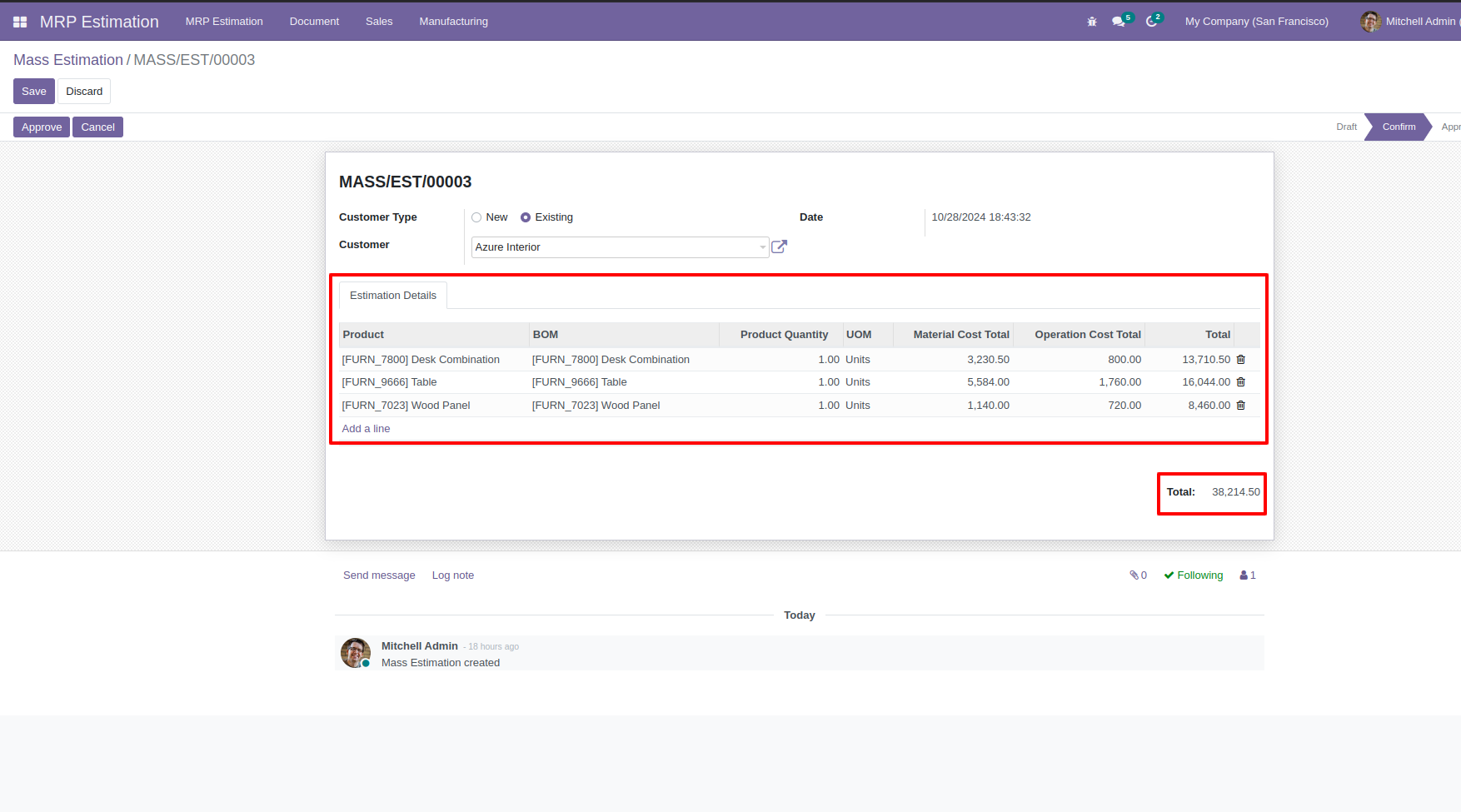Open the Manufacturing menu
1461x812 pixels.
[454, 22]
